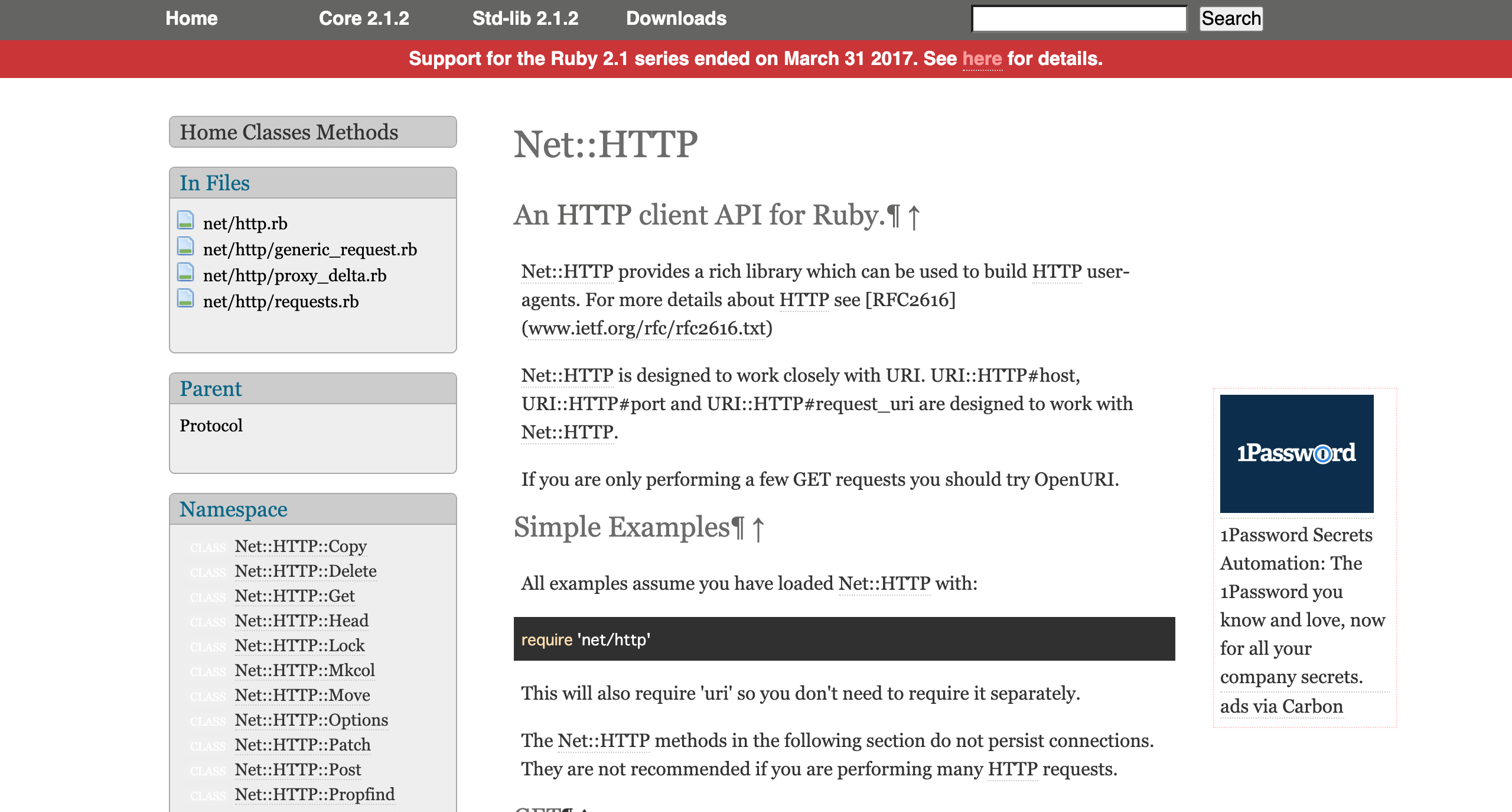Click pilcrow anchor after 'An HTTP client API for Ruby'
This screenshot has height=812, width=1512.
click(894, 216)
